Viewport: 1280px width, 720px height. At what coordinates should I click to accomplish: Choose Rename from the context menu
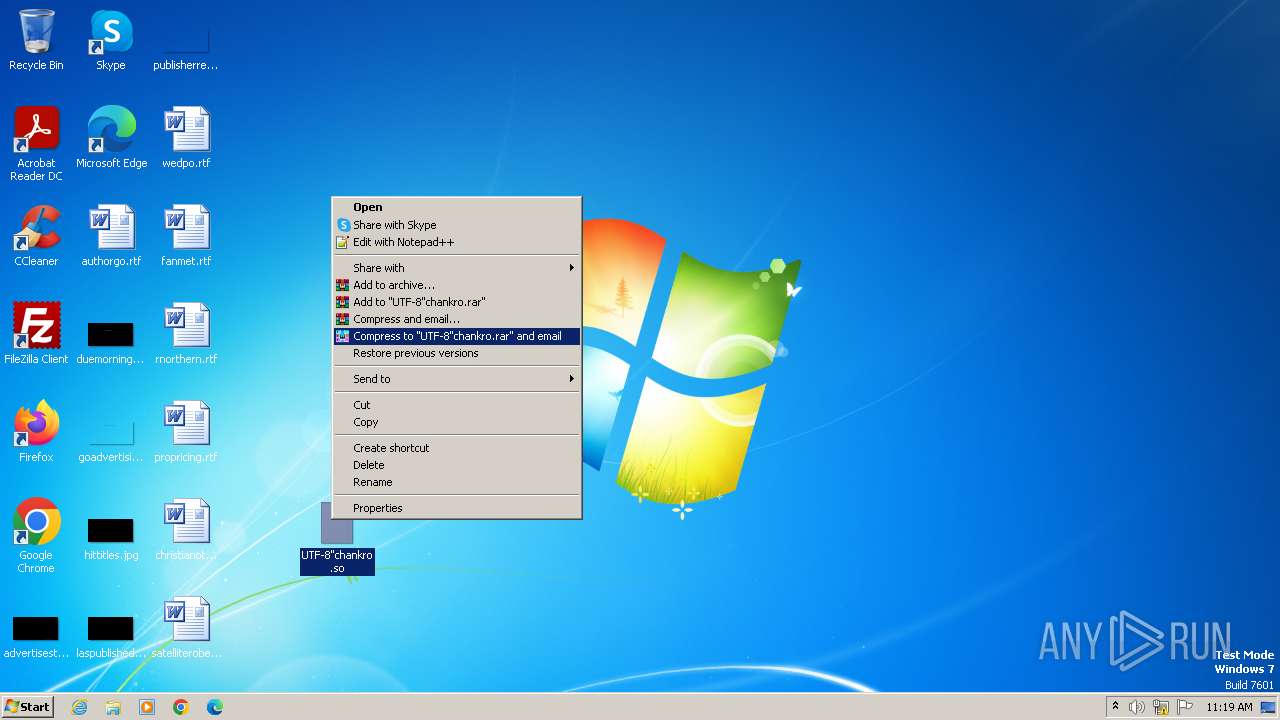pos(457,482)
